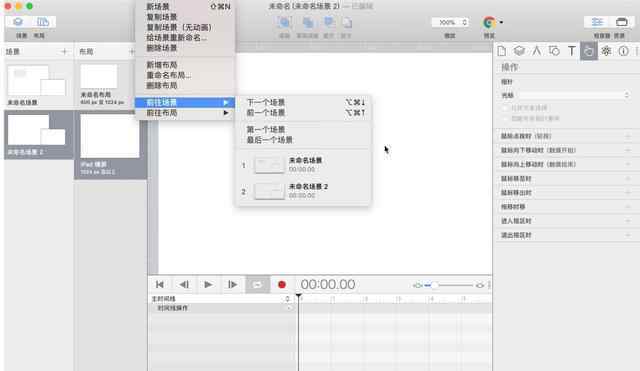Open the zoom percentage stepper
The height and width of the screenshot is (371, 640).
pyautogui.click(x=464, y=22)
